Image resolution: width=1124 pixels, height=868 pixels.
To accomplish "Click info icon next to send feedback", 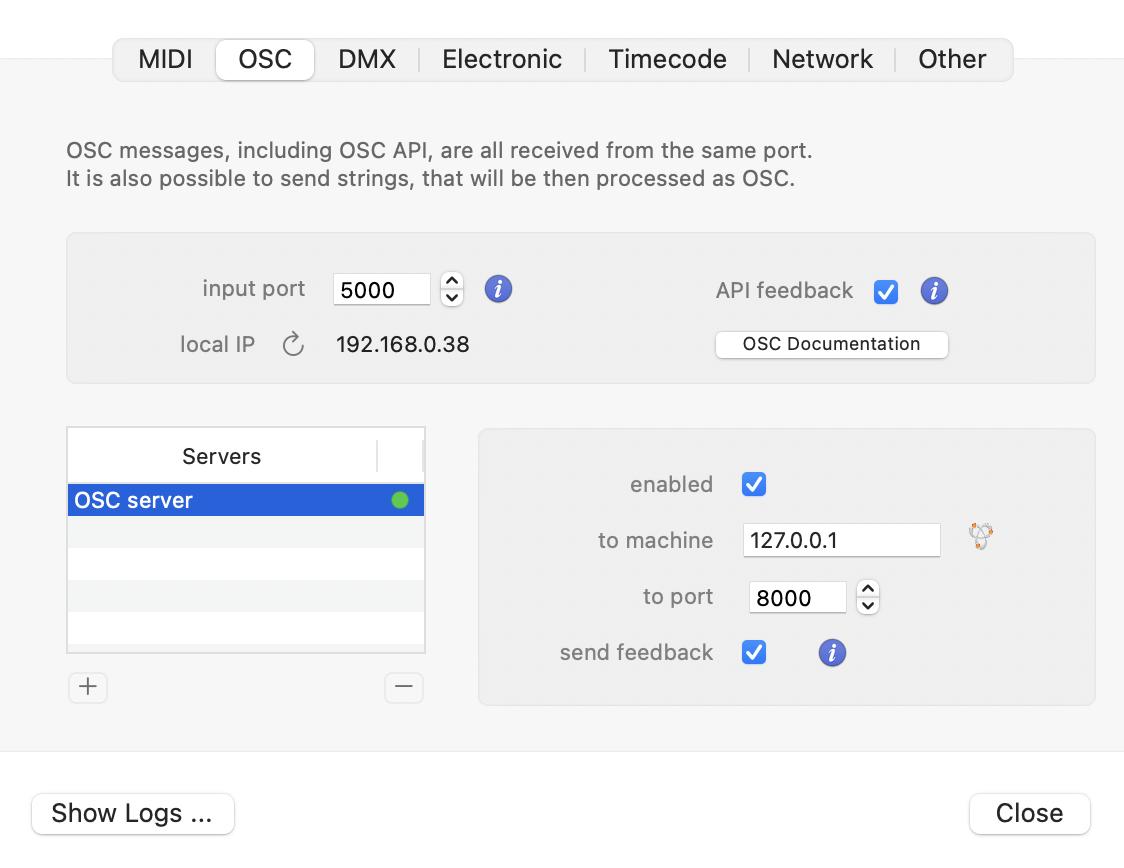I will (x=831, y=653).
